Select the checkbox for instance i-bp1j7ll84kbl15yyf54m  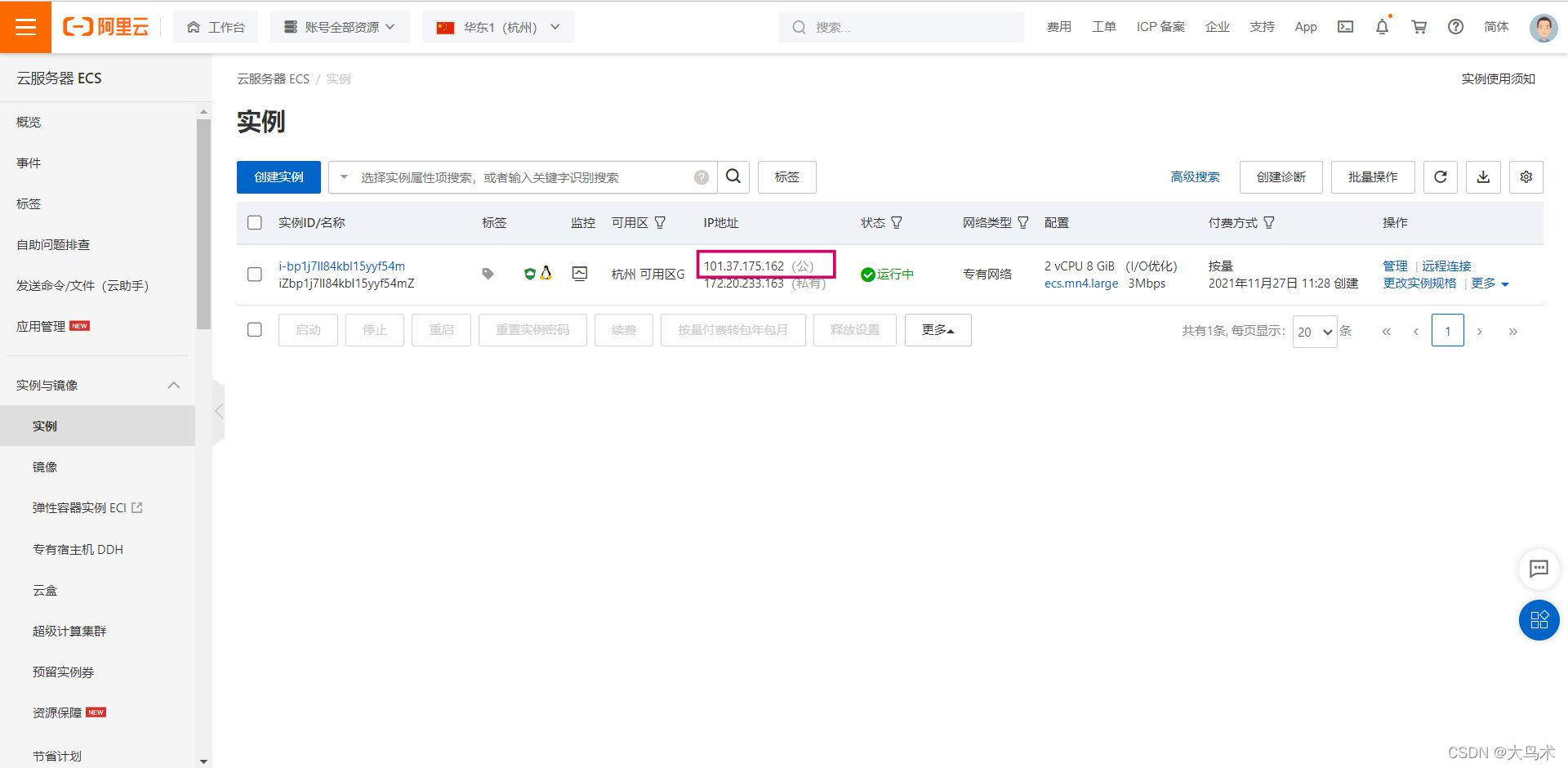(x=254, y=275)
